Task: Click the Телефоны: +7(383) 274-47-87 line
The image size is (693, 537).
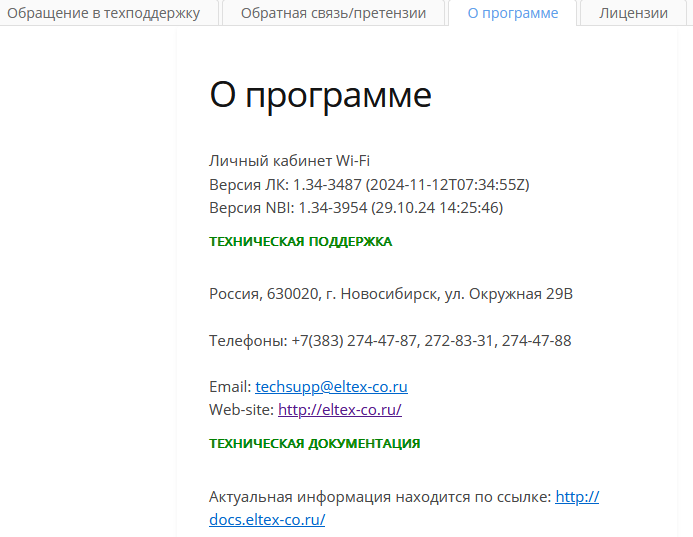Action: (390, 341)
